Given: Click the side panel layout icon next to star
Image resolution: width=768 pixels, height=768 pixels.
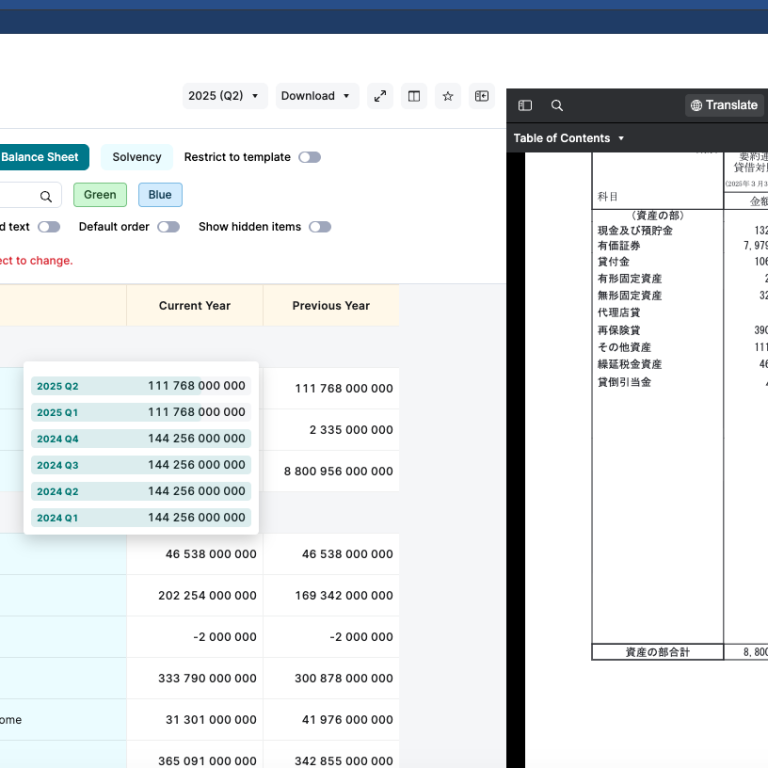Looking at the screenshot, I should (x=482, y=96).
